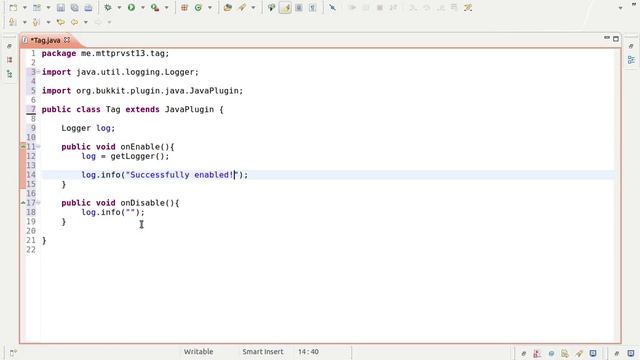Collapse the onDisable method fold at line 17
This screenshot has width=640, height=360.
click(x=38, y=202)
